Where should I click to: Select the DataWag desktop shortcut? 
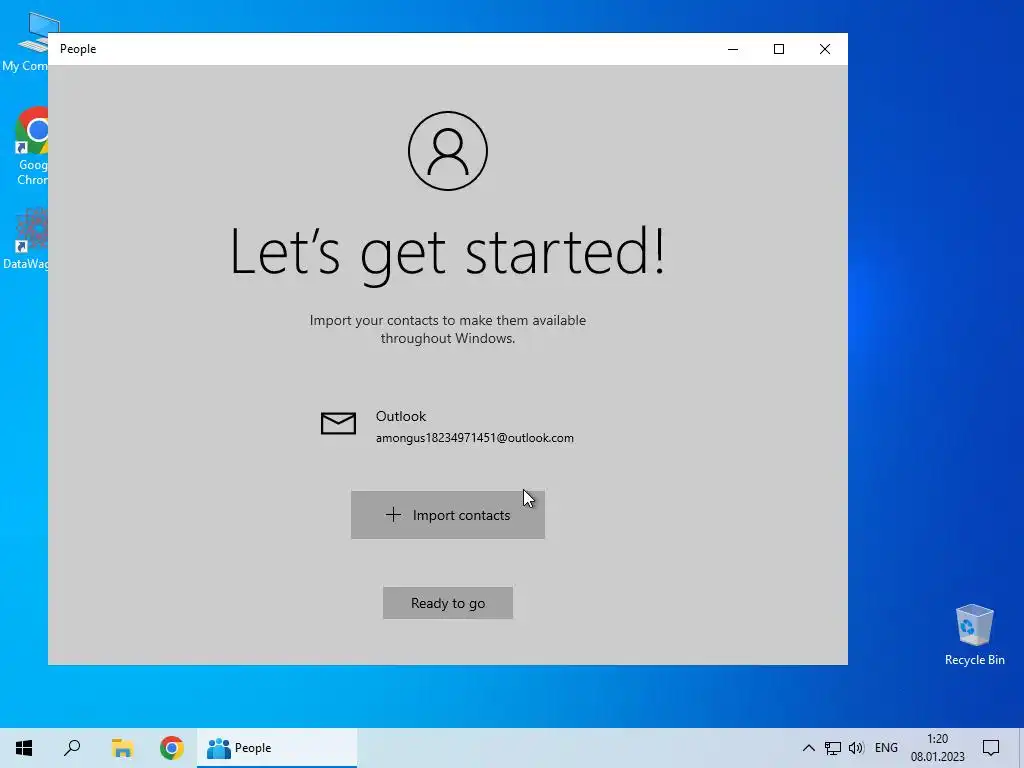tap(26, 239)
